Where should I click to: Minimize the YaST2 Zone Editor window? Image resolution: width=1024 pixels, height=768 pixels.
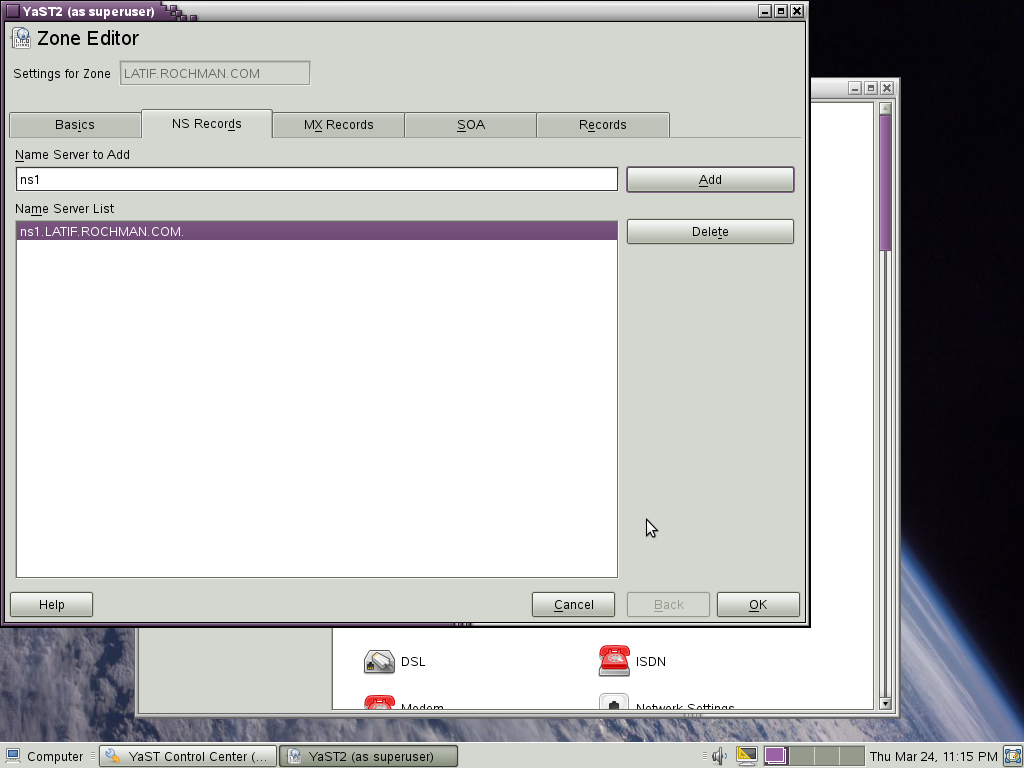[765, 11]
